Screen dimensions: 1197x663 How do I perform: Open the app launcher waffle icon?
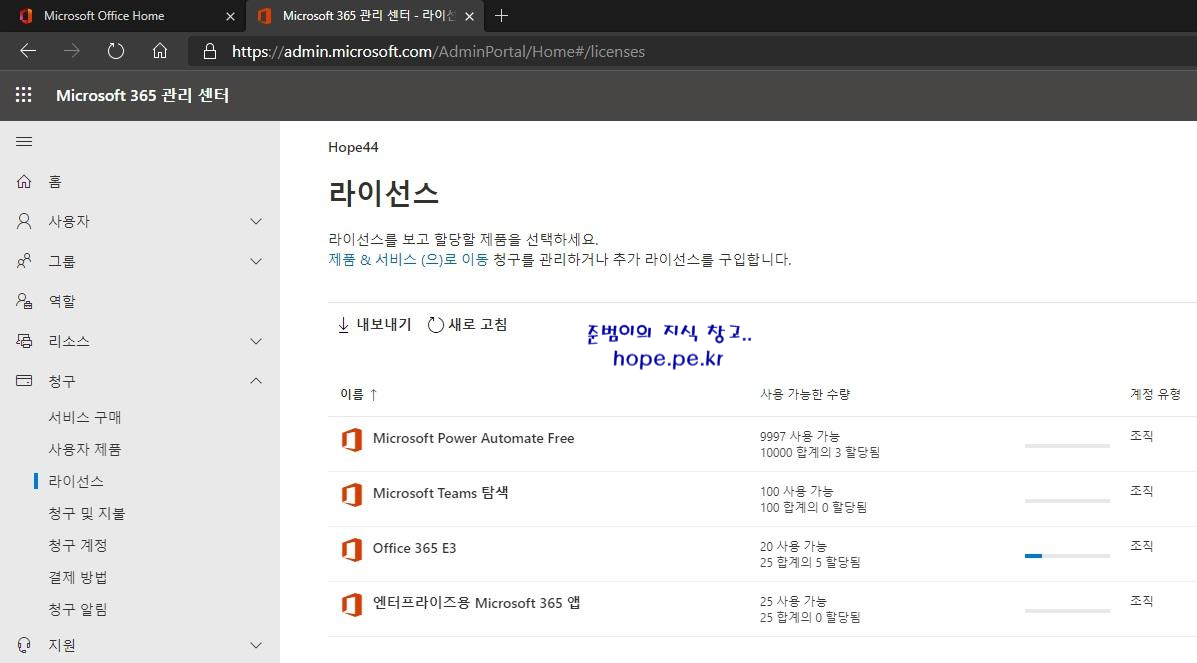(24, 95)
